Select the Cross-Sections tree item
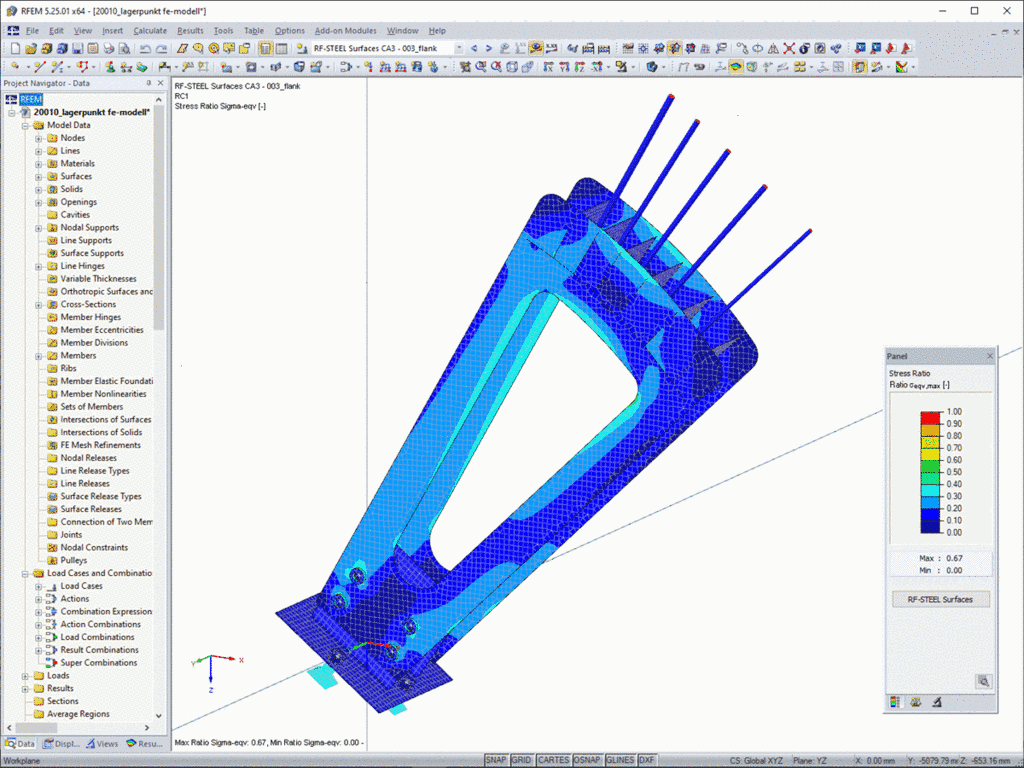 click(x=88, y=304)
